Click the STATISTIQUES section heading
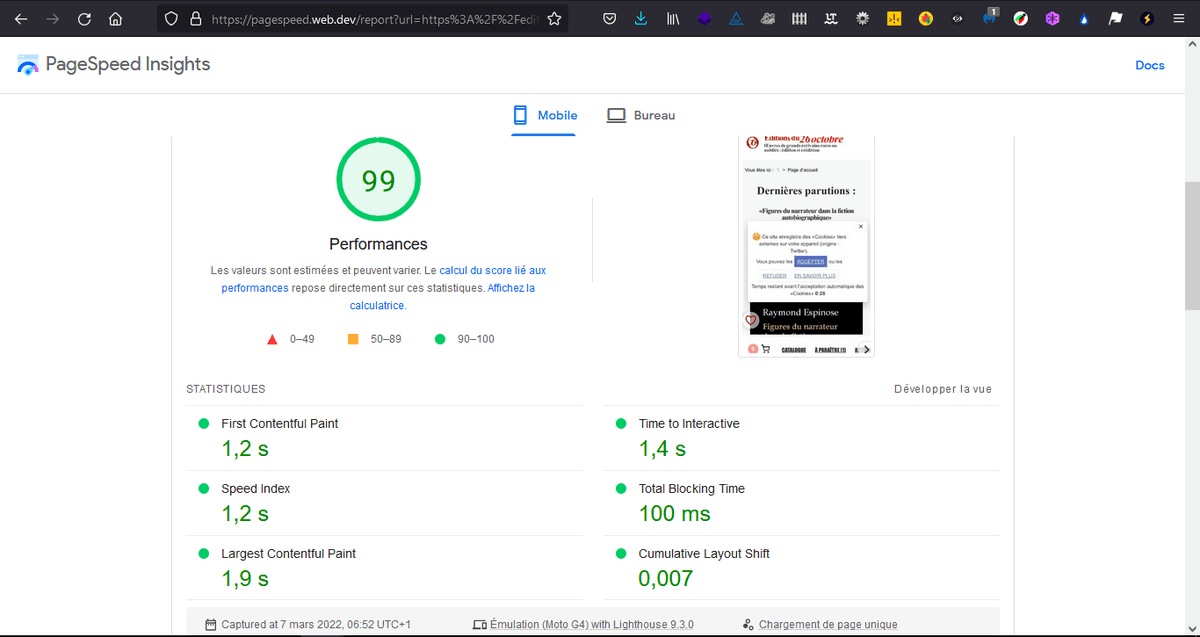Screen dimensions: 1200x637 pos(226,389)
